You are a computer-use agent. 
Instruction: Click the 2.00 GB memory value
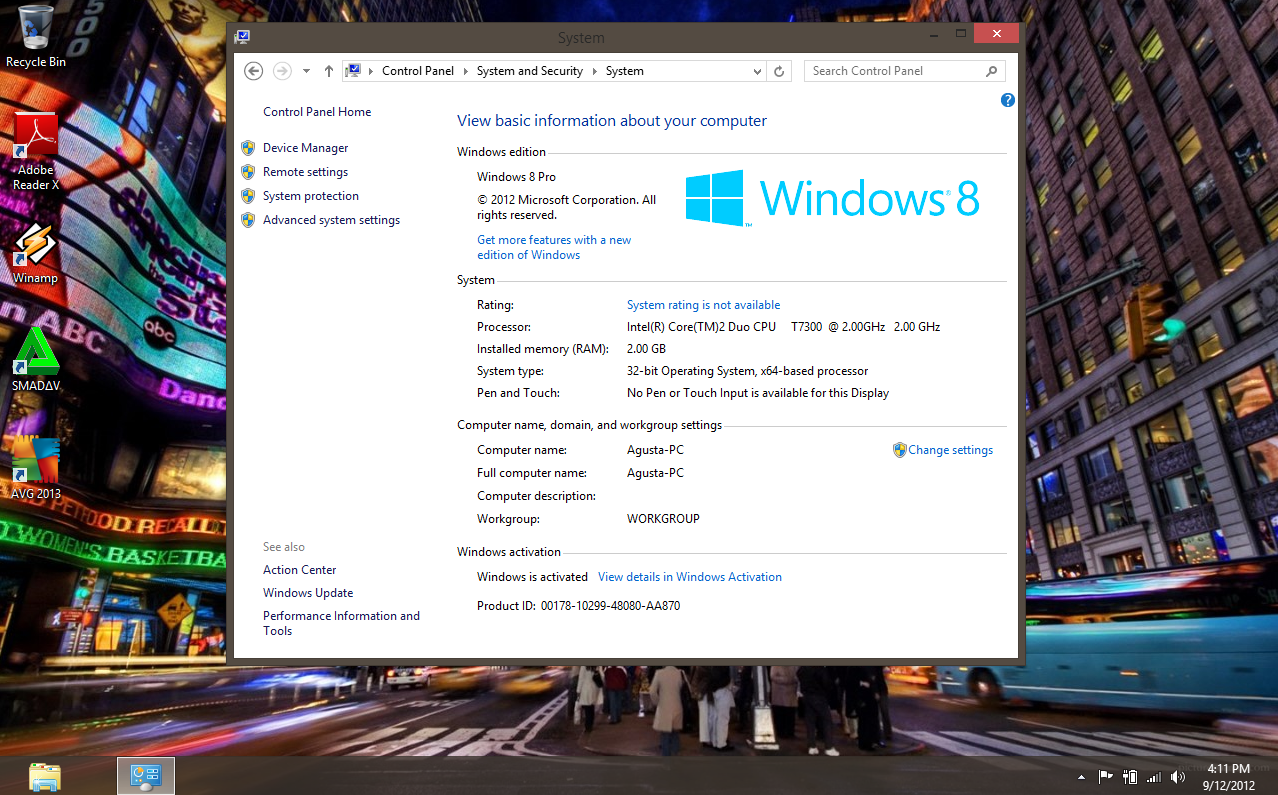[x=646, y=349]
